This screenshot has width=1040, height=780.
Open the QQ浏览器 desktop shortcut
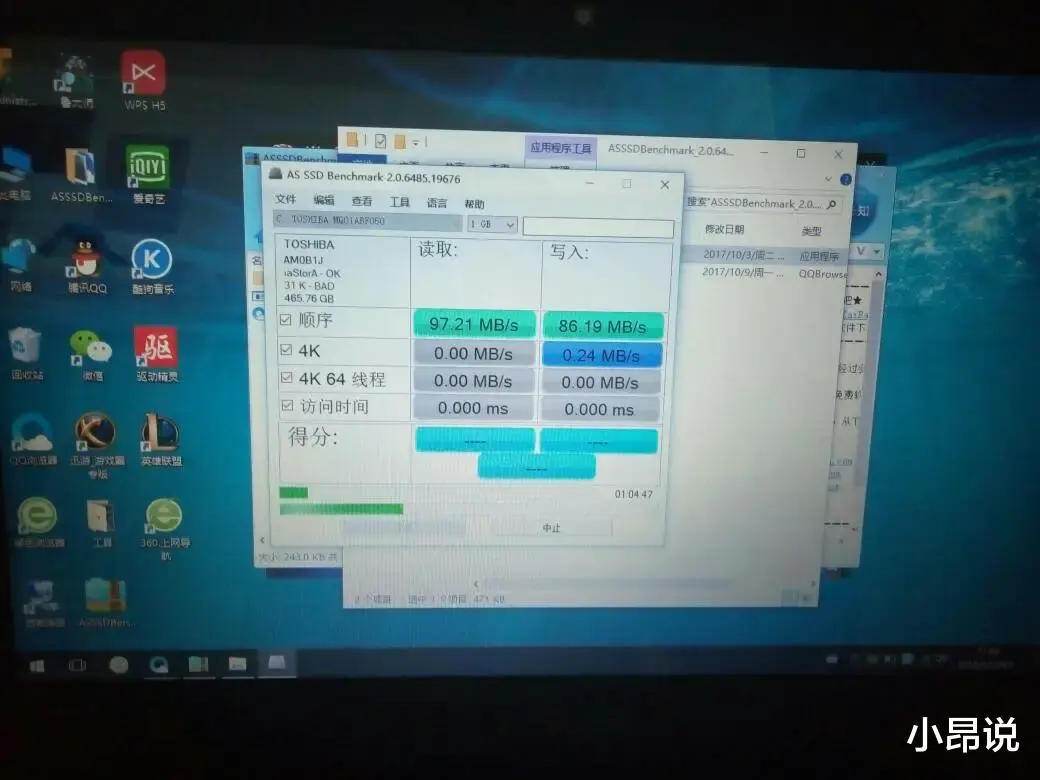pyautogui.click(x=32, y=438)
